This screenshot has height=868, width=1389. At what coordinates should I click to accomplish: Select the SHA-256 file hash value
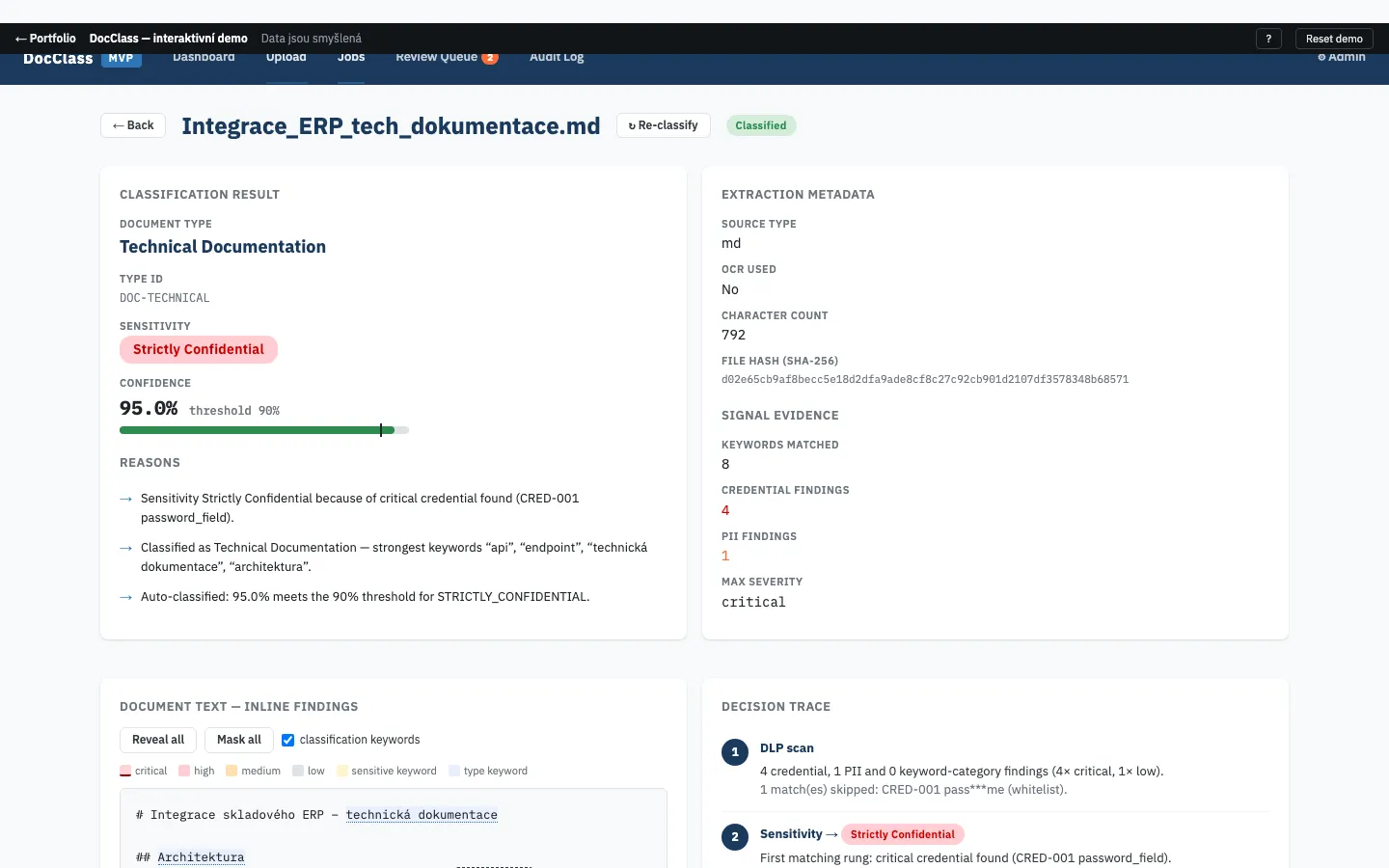click(925, 379)
